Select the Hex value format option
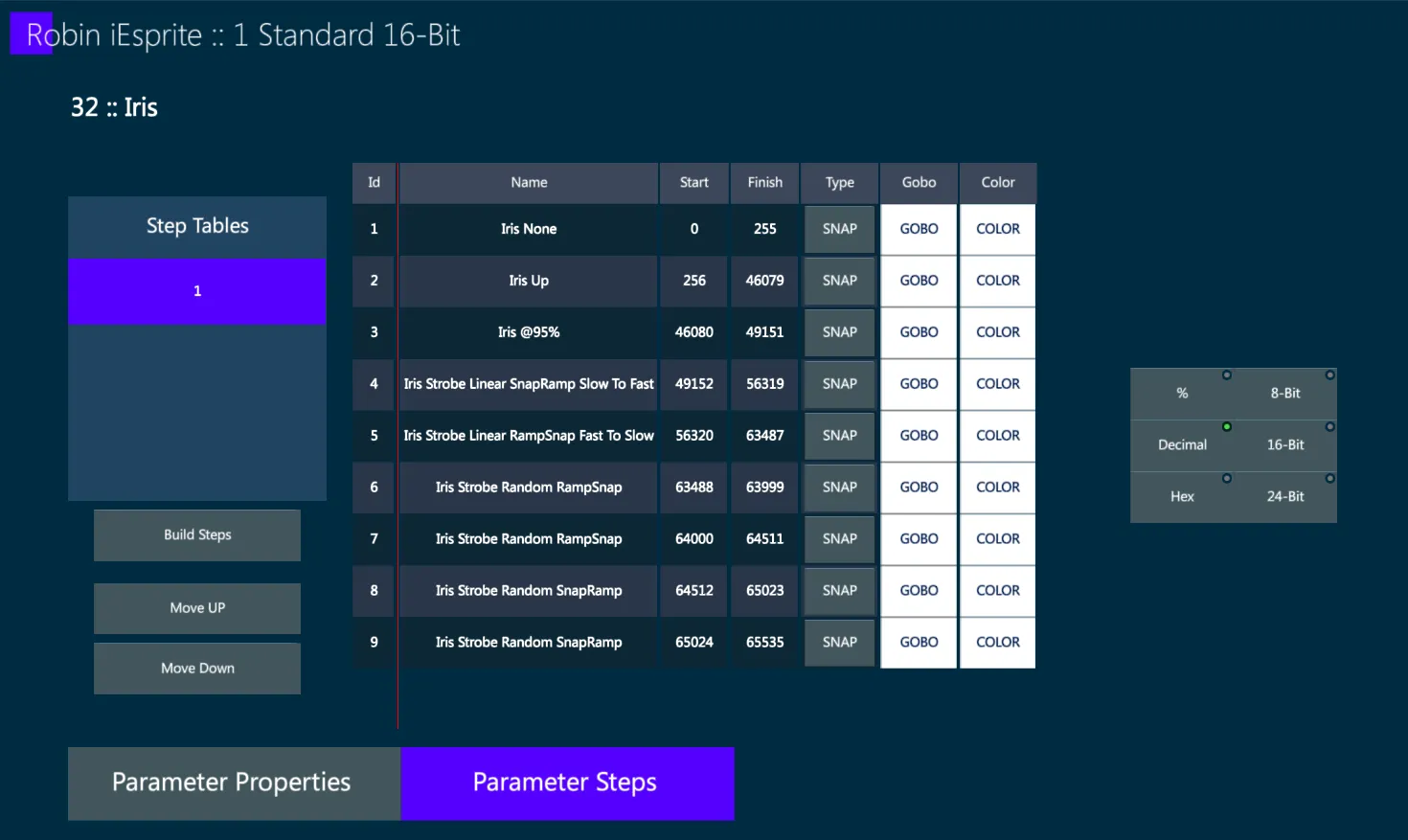1408x840 pixels. pos(1182,497)
